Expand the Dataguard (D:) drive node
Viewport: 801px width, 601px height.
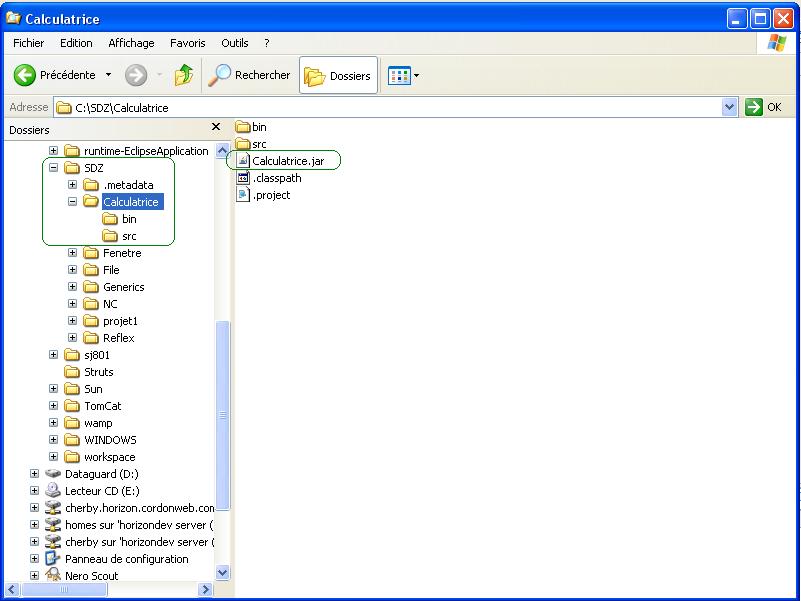pos(34,474)
